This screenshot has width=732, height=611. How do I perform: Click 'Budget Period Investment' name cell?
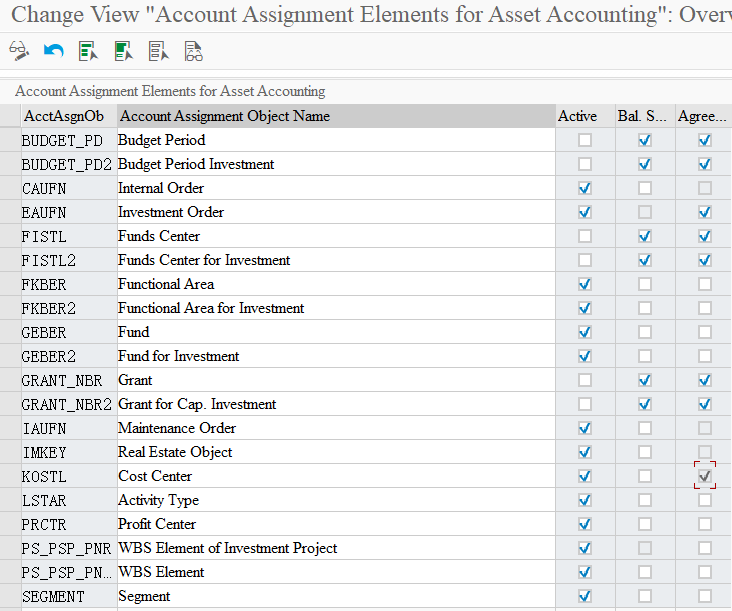pos(336,164)
